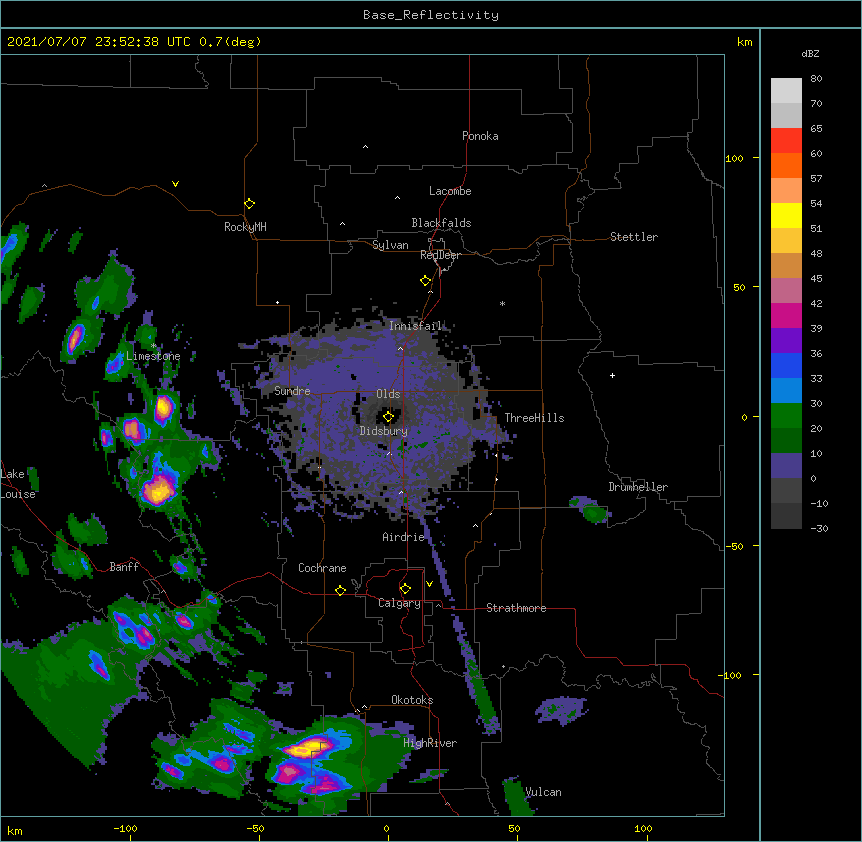Click the intense storm core northwest of HighRiver
This screenshot has height=842, width=862.
click(311, 747)
